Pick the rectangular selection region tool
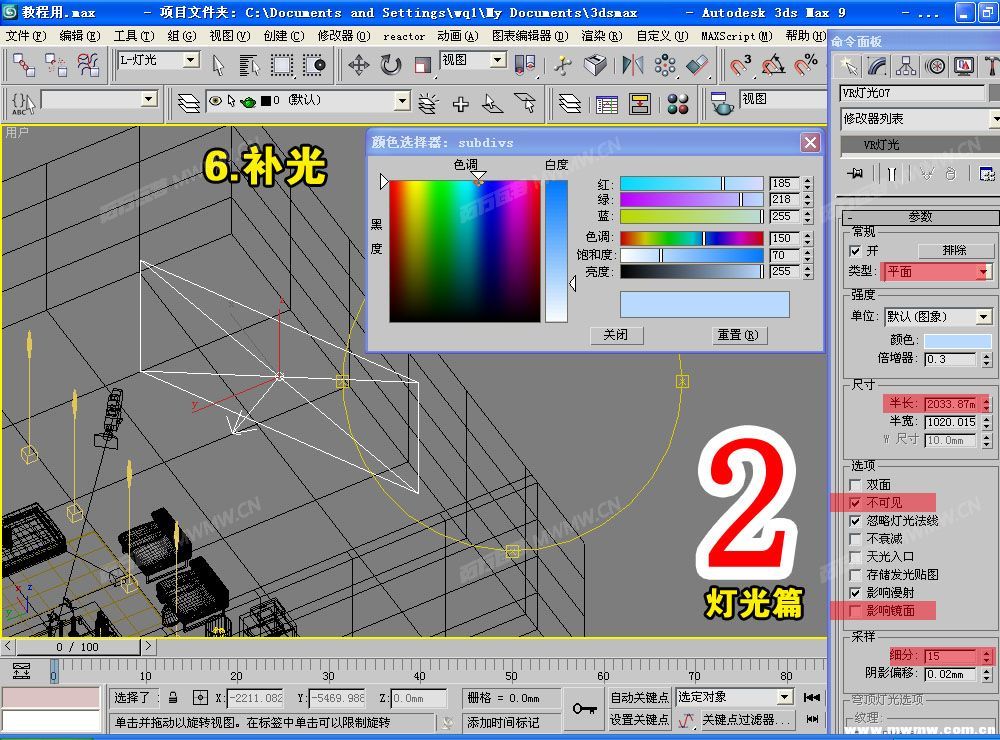The width and height of the screenshot is (1000, 740). click(x=281, y=65)
